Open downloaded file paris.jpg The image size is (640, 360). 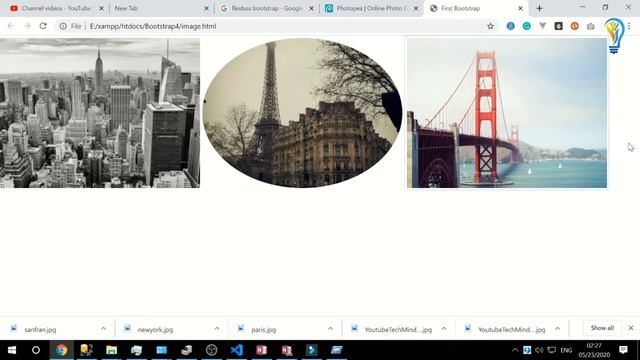[263, 329]
